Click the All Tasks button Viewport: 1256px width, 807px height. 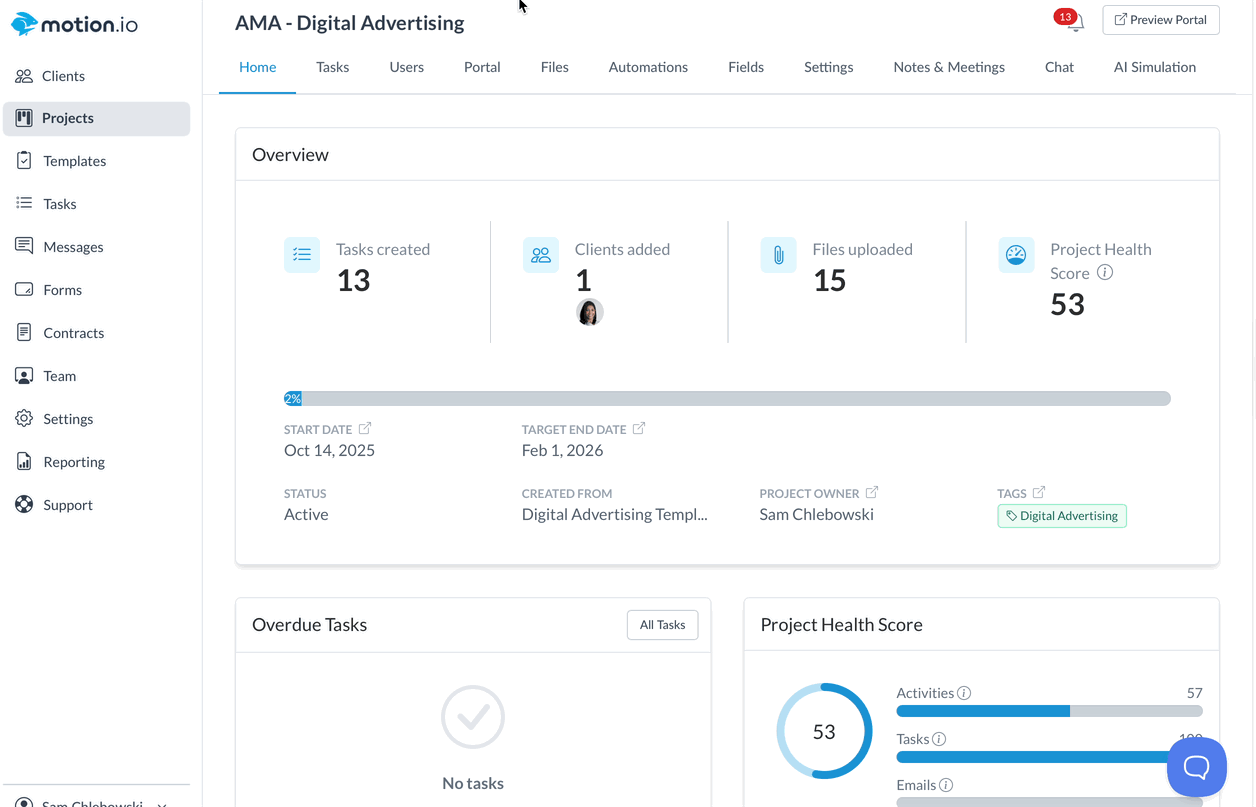(x=662, y=625)
